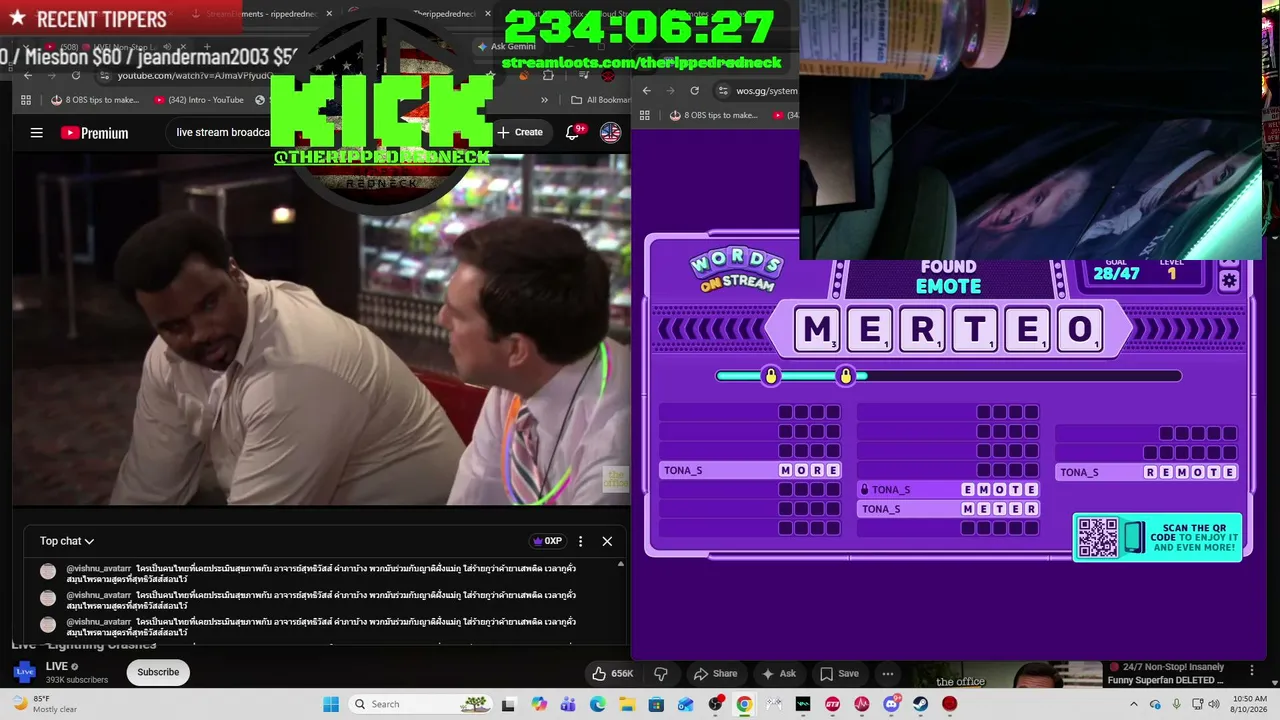
Task: Reload the wos.gg browser page
Action: tap(695, 90)
